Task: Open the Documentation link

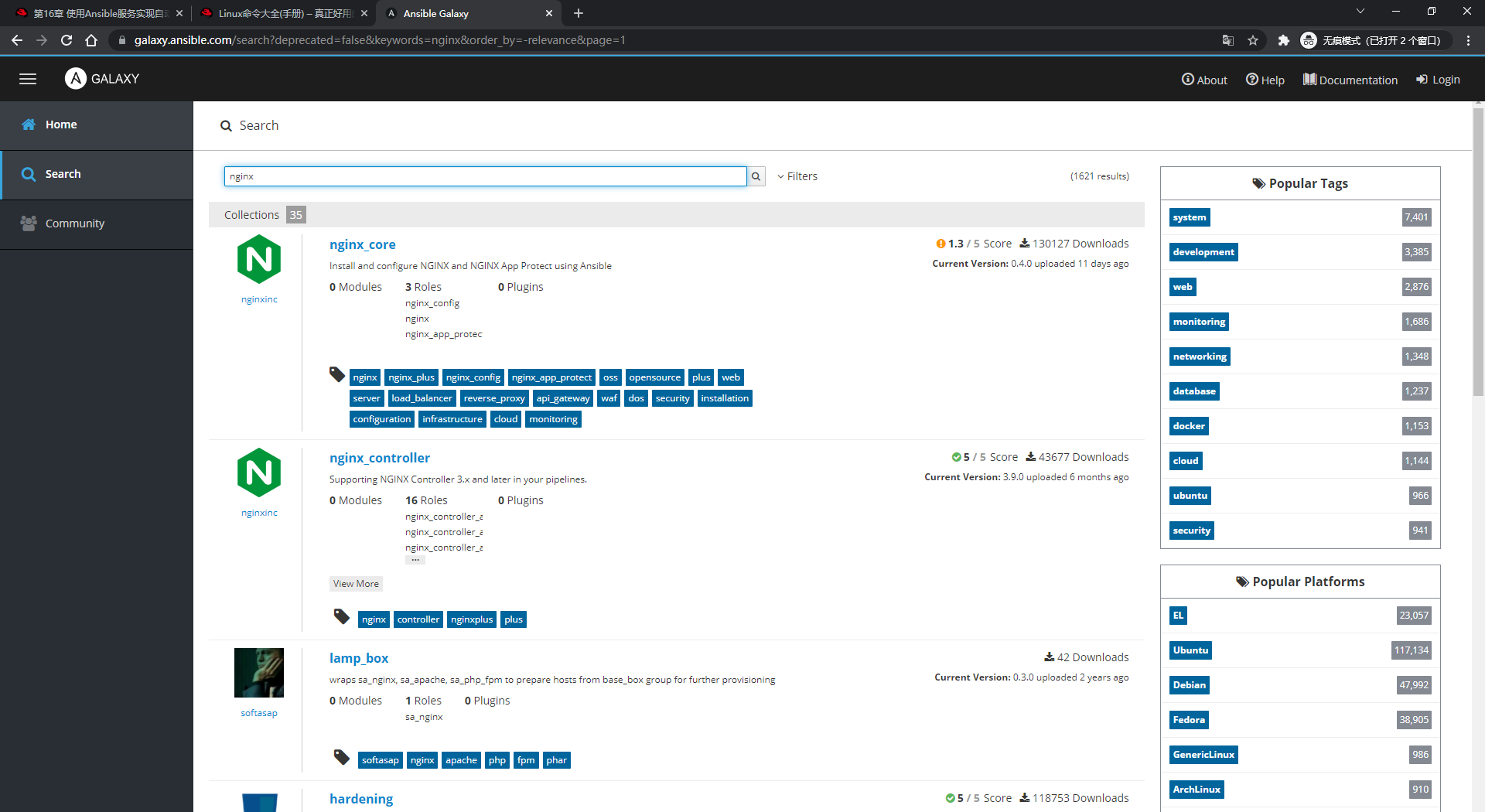Action: [x=1350, y=80]
